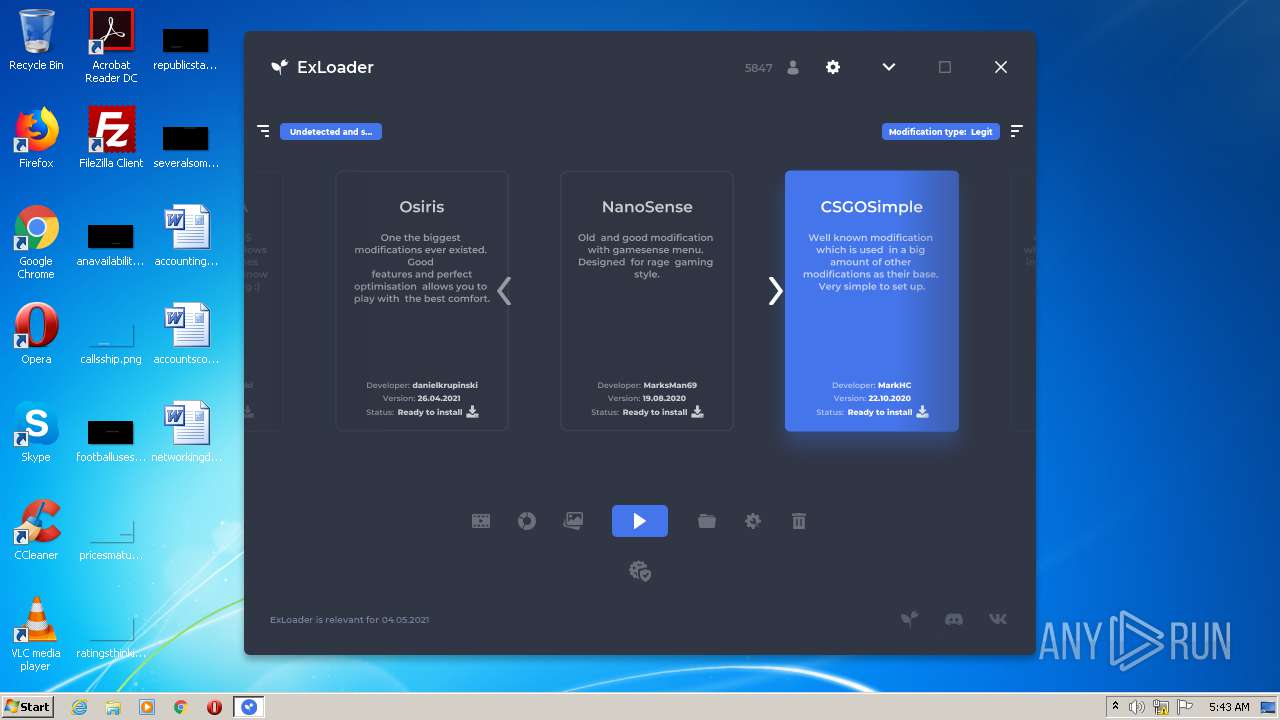
Task: Open the modification gear settings icon in bottom toolbar
Action: click(753, 521)
